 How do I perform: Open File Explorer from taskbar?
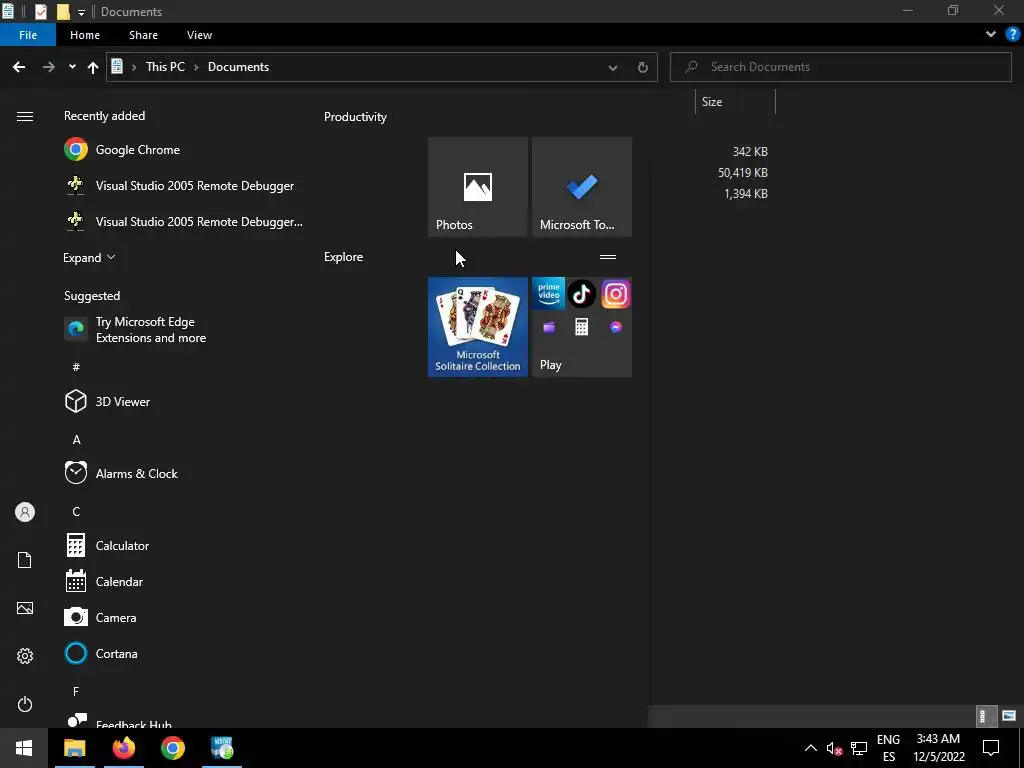tap(74, 748)
